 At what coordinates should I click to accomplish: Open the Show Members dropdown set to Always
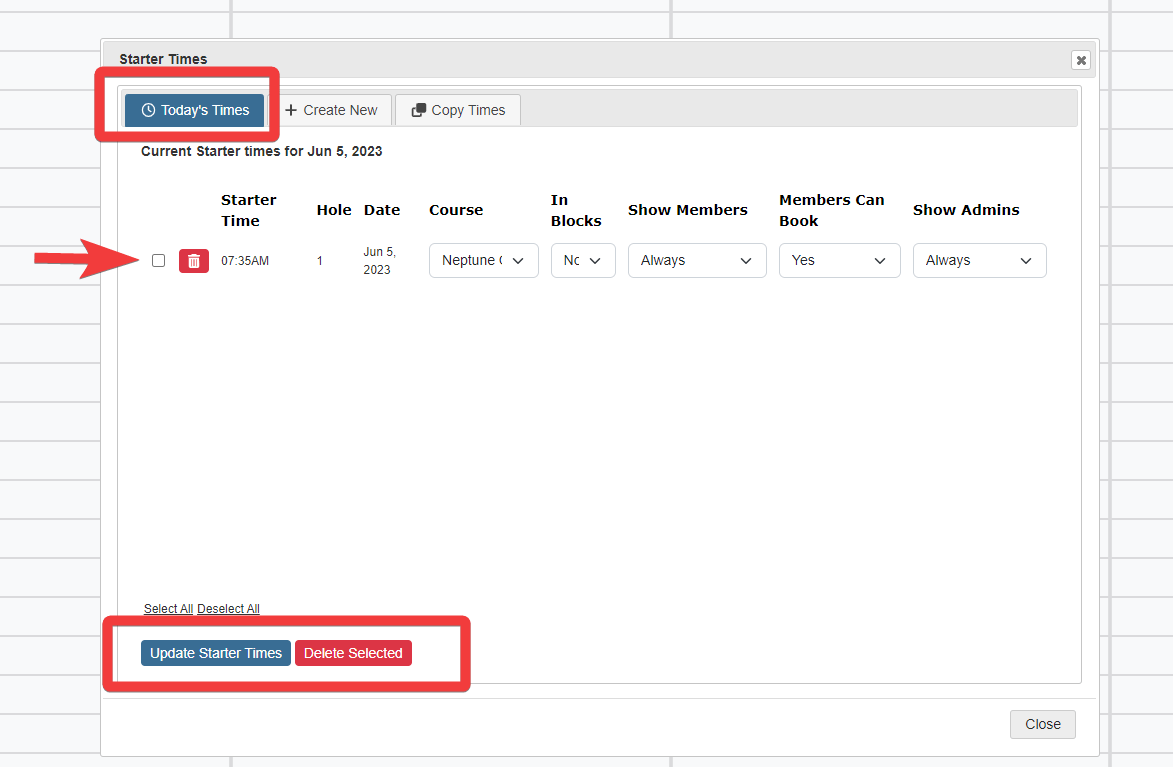point(697,260)
